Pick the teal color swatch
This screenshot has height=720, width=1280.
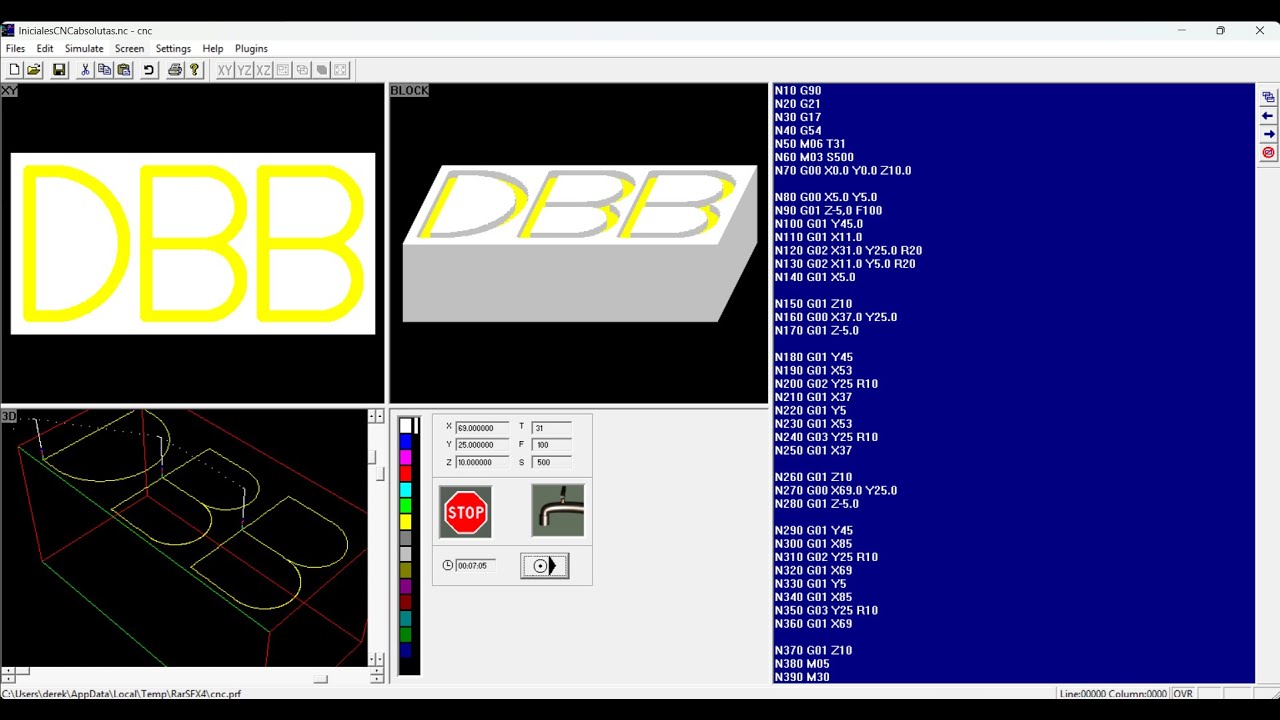(x=405, y=618)
